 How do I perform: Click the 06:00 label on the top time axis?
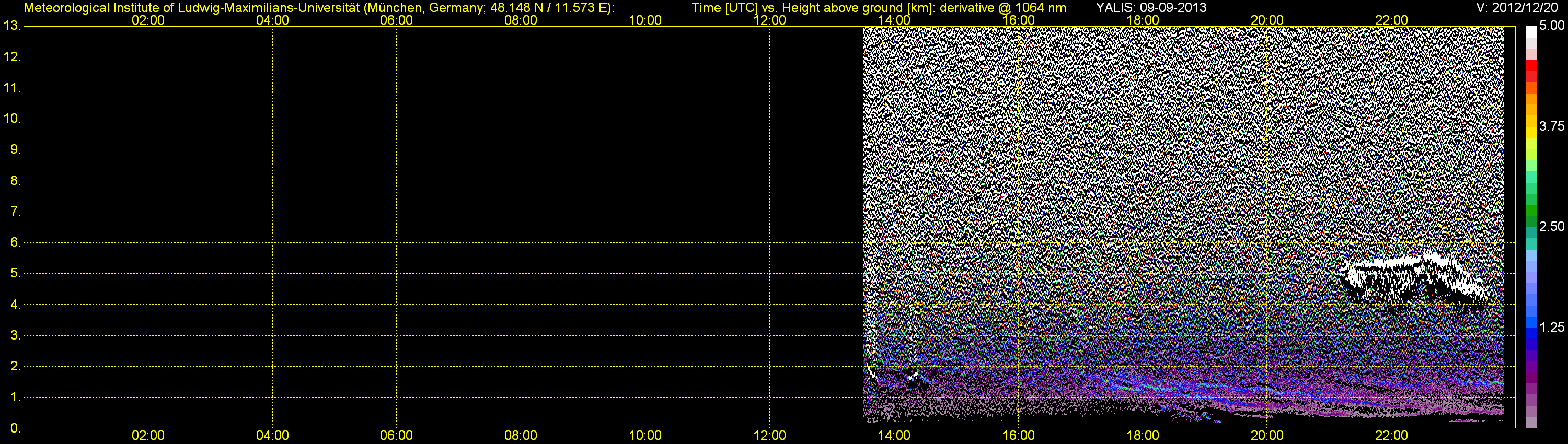tap(396, 20)
